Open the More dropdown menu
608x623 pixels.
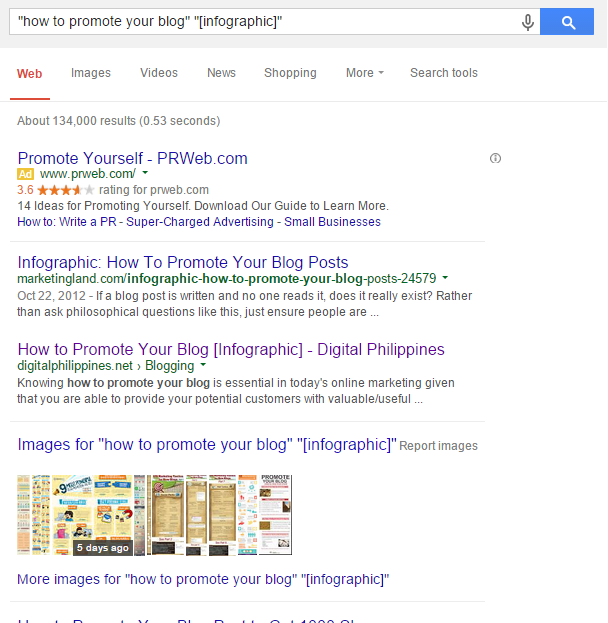click(364, 73)
